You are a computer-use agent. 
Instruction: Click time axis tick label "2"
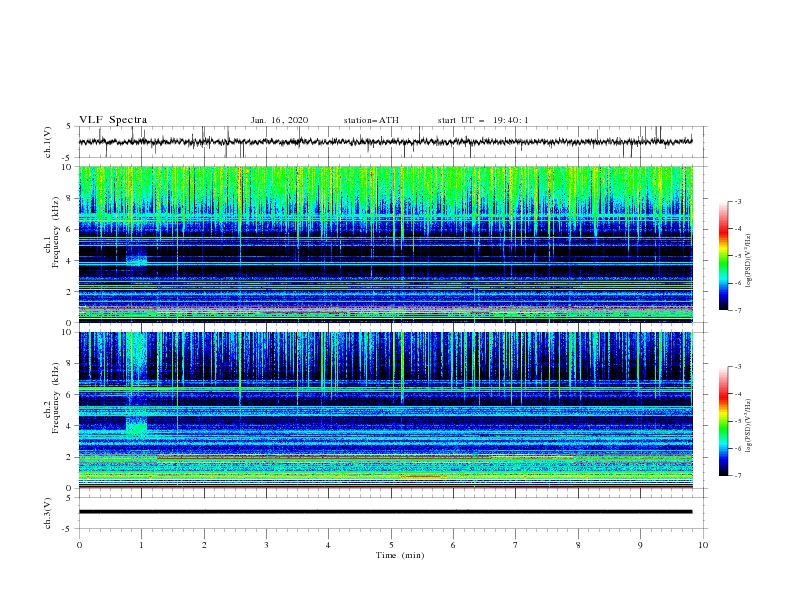click(204, 545)
